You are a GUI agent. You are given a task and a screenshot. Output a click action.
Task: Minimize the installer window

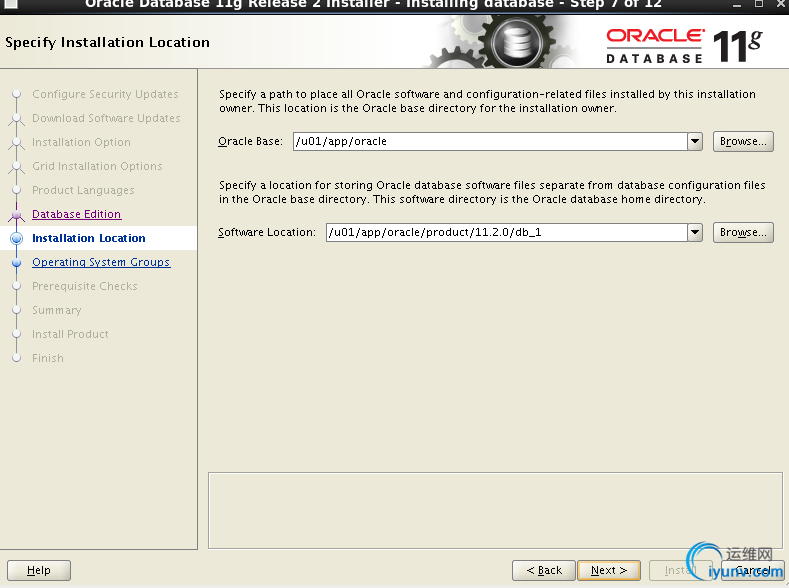(x=737, y=5)
